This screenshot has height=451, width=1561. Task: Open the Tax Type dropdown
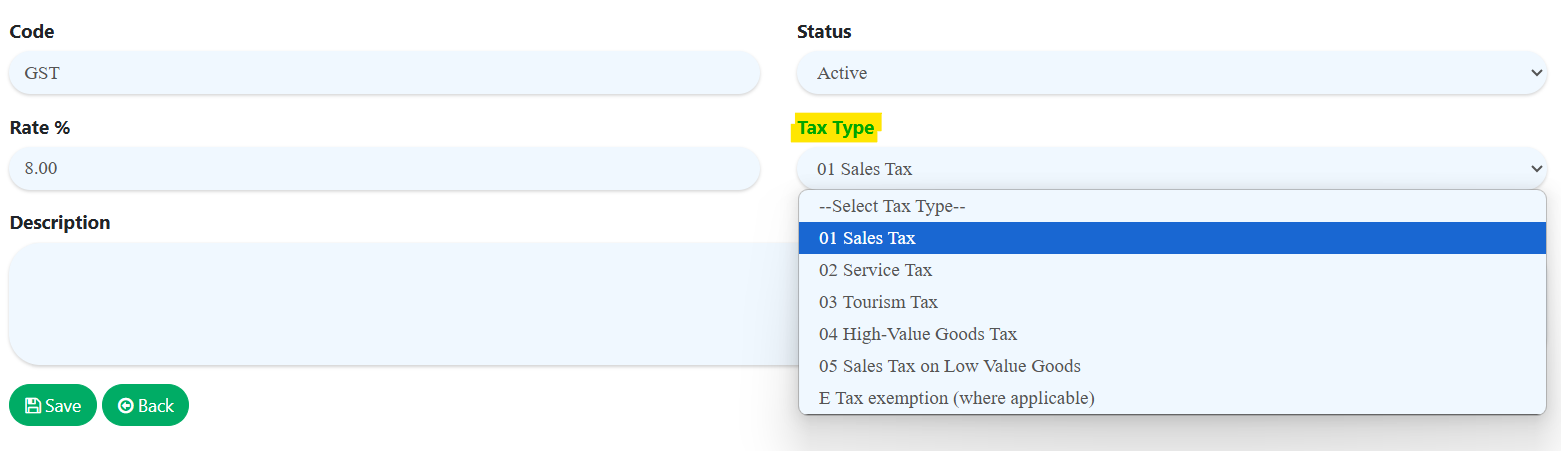click(x=1172, y=169)
